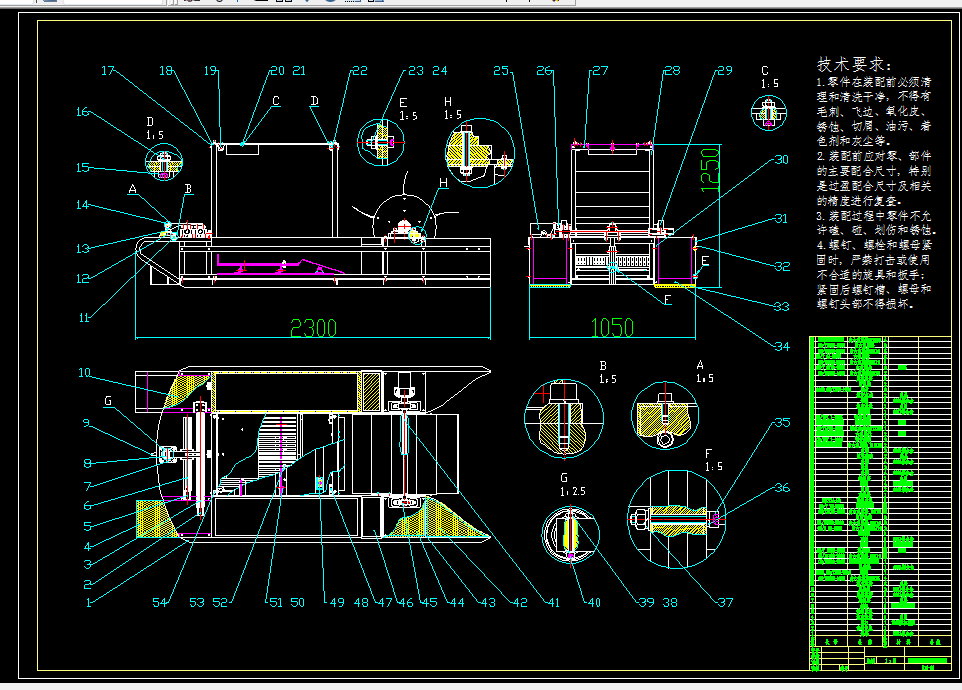
Task: Select part callout number 2
Action: pos(87,585)
